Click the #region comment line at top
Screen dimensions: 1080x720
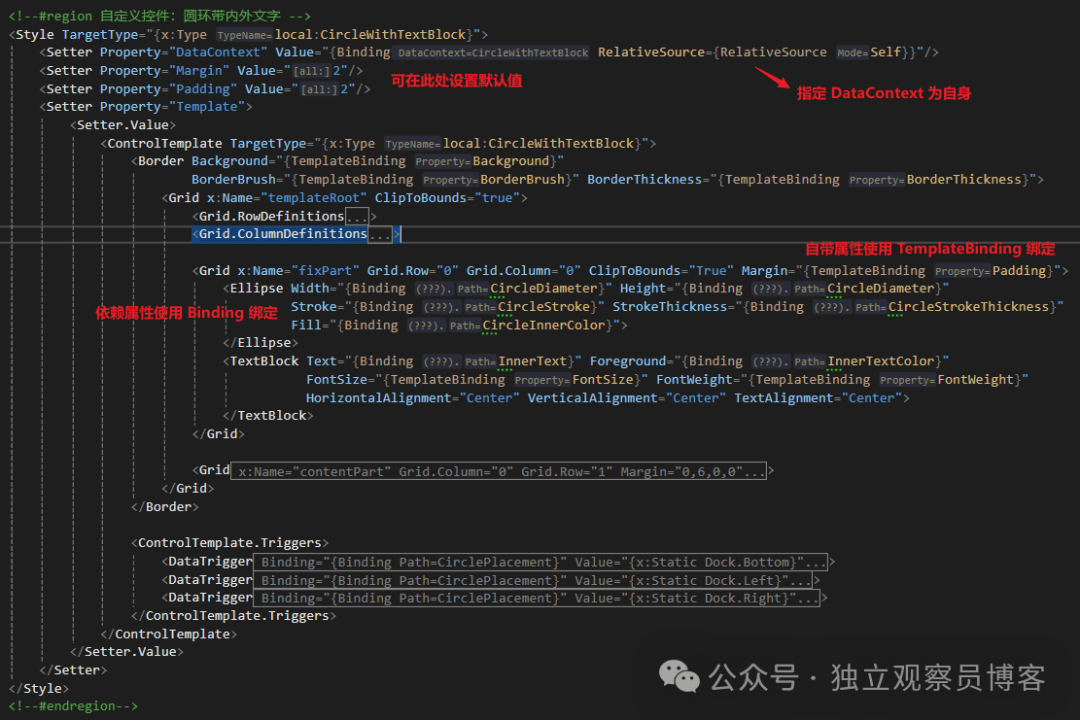tap(159, 16)
